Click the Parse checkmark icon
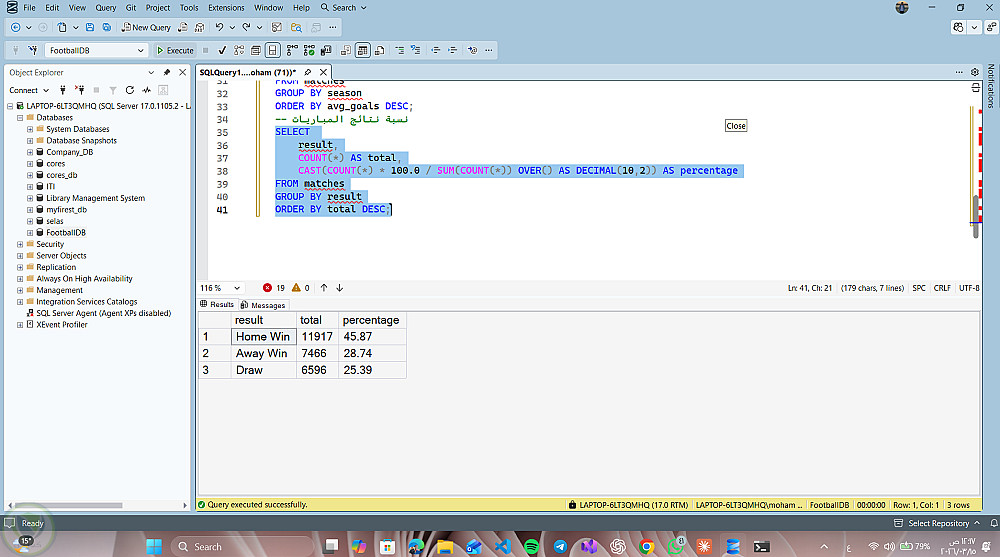This screenshot has height=557, width=1000. 222,50
